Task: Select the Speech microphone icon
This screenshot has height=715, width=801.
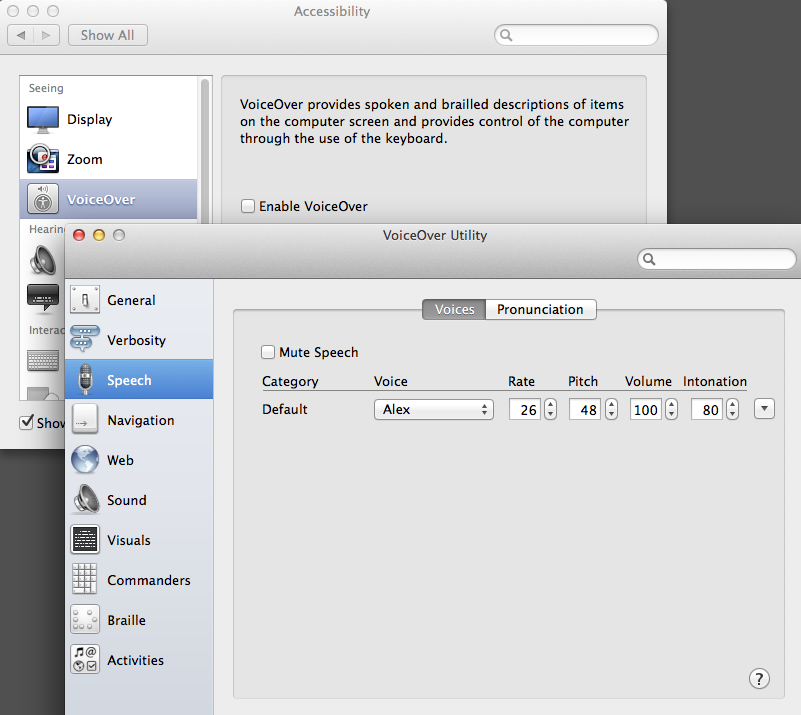Action: [85, 379]
